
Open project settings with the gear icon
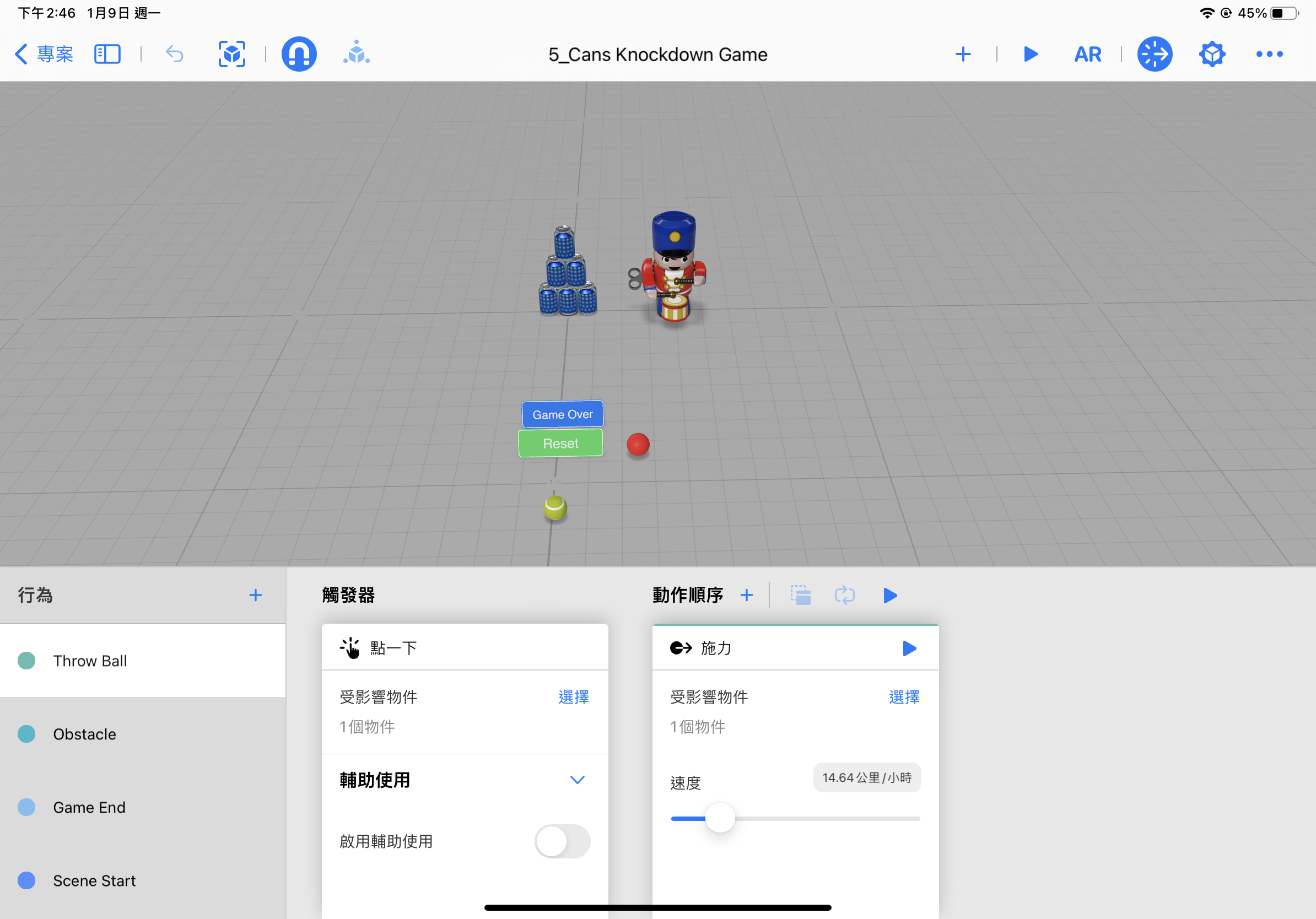[1212, 54]
